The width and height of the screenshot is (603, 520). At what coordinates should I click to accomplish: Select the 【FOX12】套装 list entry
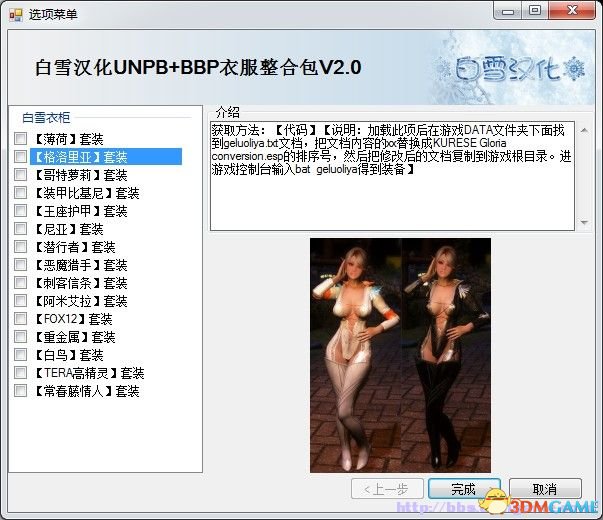(x=73, y=319)
